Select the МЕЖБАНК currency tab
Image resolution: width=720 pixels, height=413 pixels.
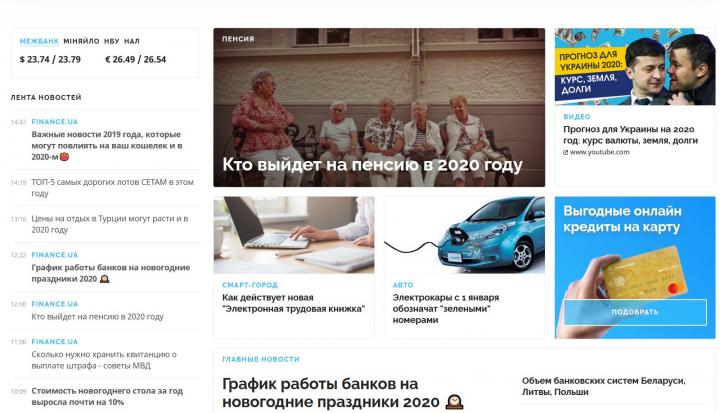pos(39,41)
